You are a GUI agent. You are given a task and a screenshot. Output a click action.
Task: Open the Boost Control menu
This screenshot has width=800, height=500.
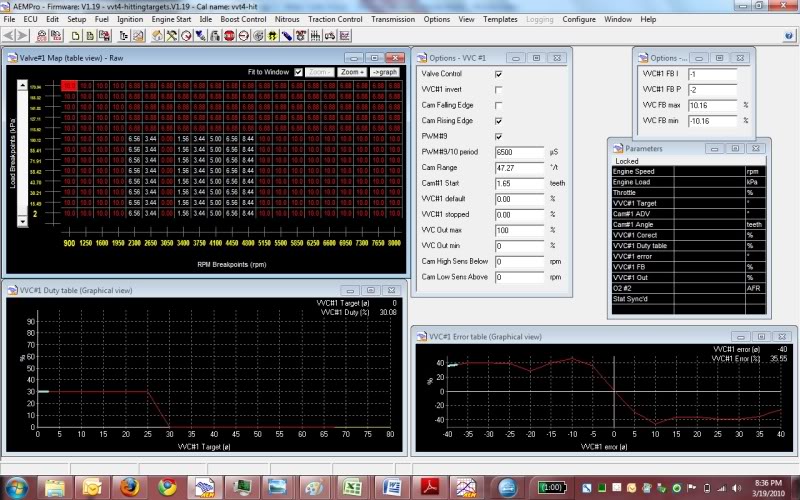click(243, 19)
